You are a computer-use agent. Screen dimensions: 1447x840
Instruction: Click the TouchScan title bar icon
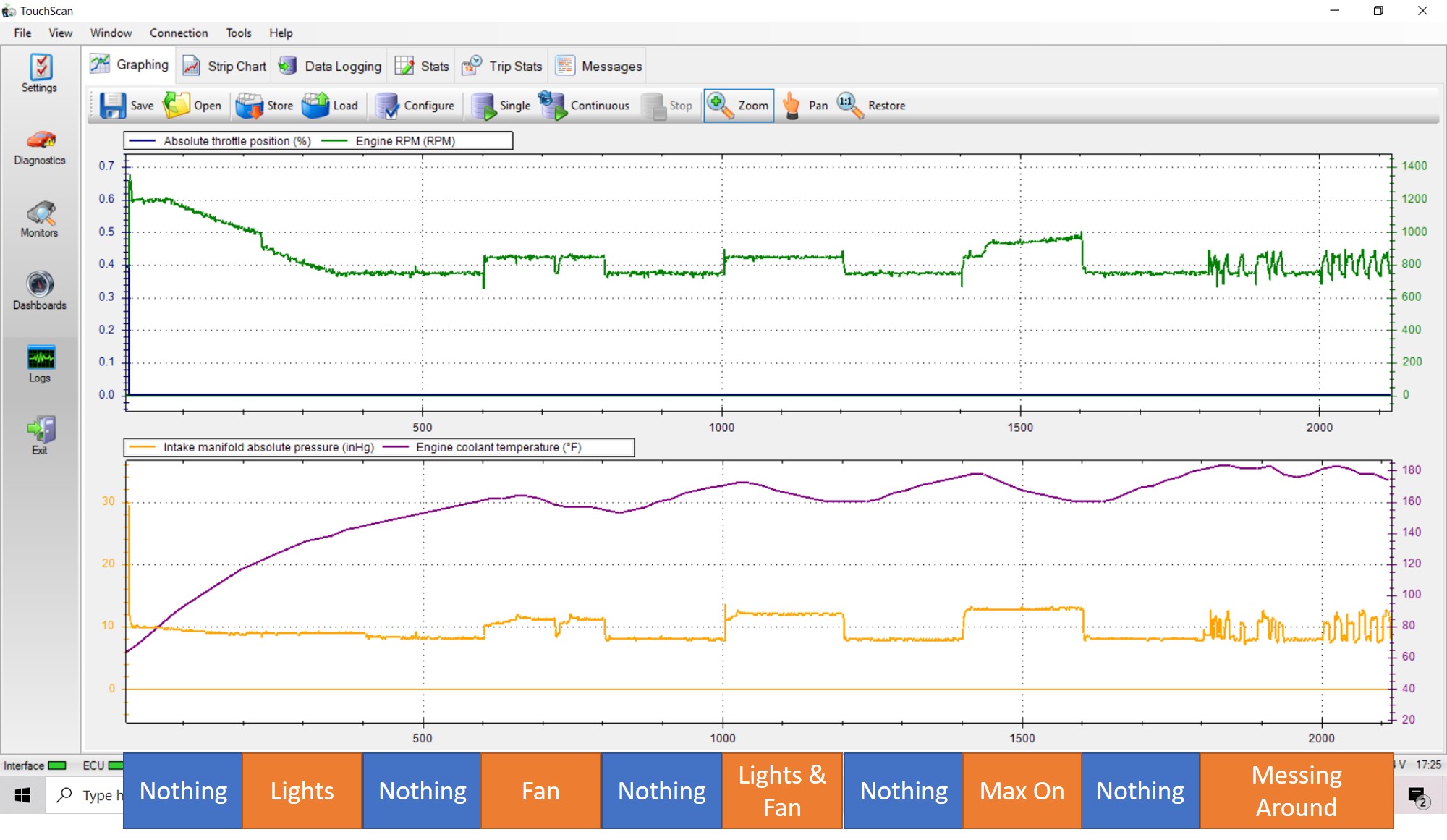[x=9, y=11]
